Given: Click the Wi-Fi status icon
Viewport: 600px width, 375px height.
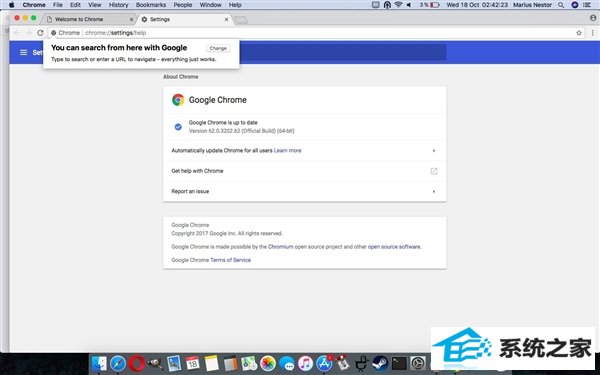Looking at the screenshot, I should click(x=398, y=5).
